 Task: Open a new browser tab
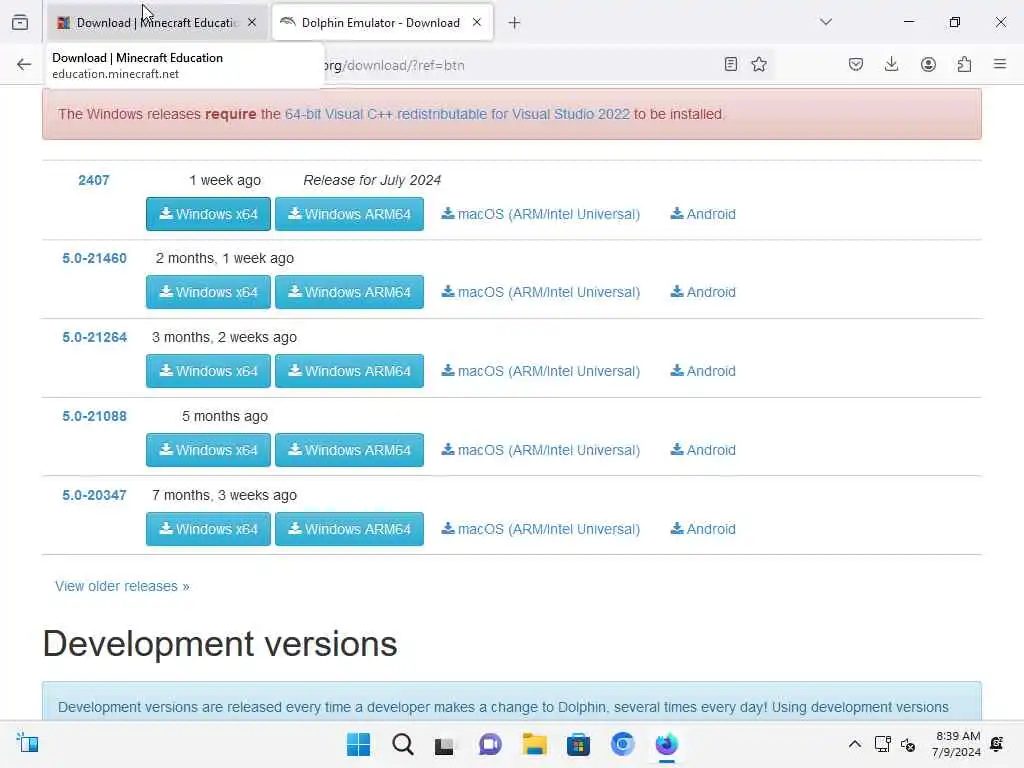pyautogui.click(x=515, y=23)
